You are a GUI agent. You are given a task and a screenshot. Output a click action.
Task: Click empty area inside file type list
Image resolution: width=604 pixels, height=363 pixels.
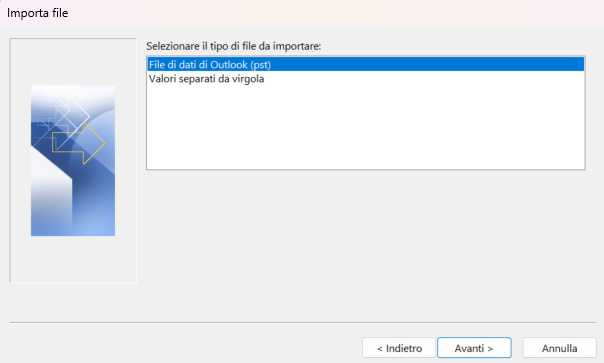click(366, 127)
